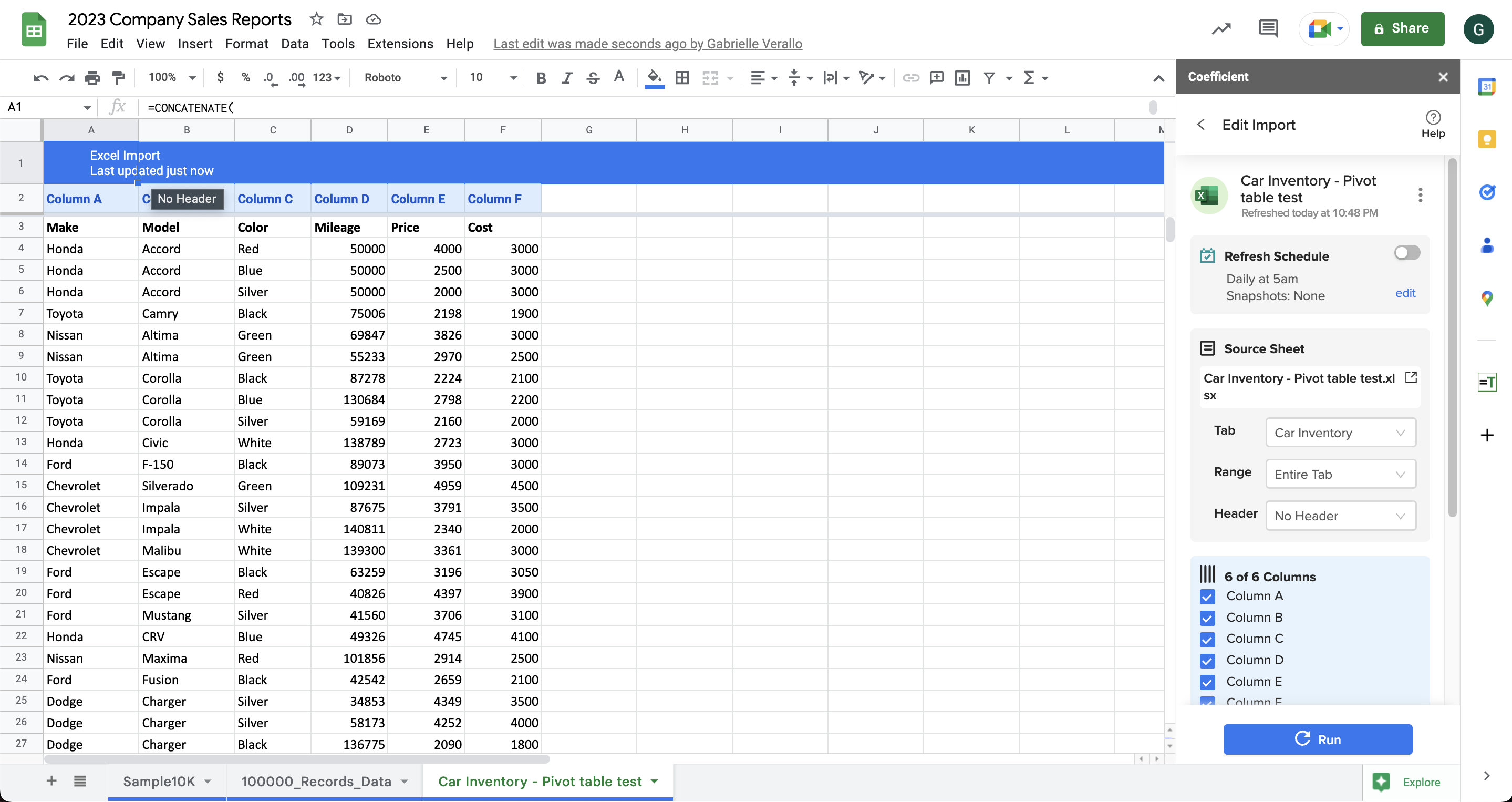
Task: Open the File menu
Action: [x=77, y=44]
